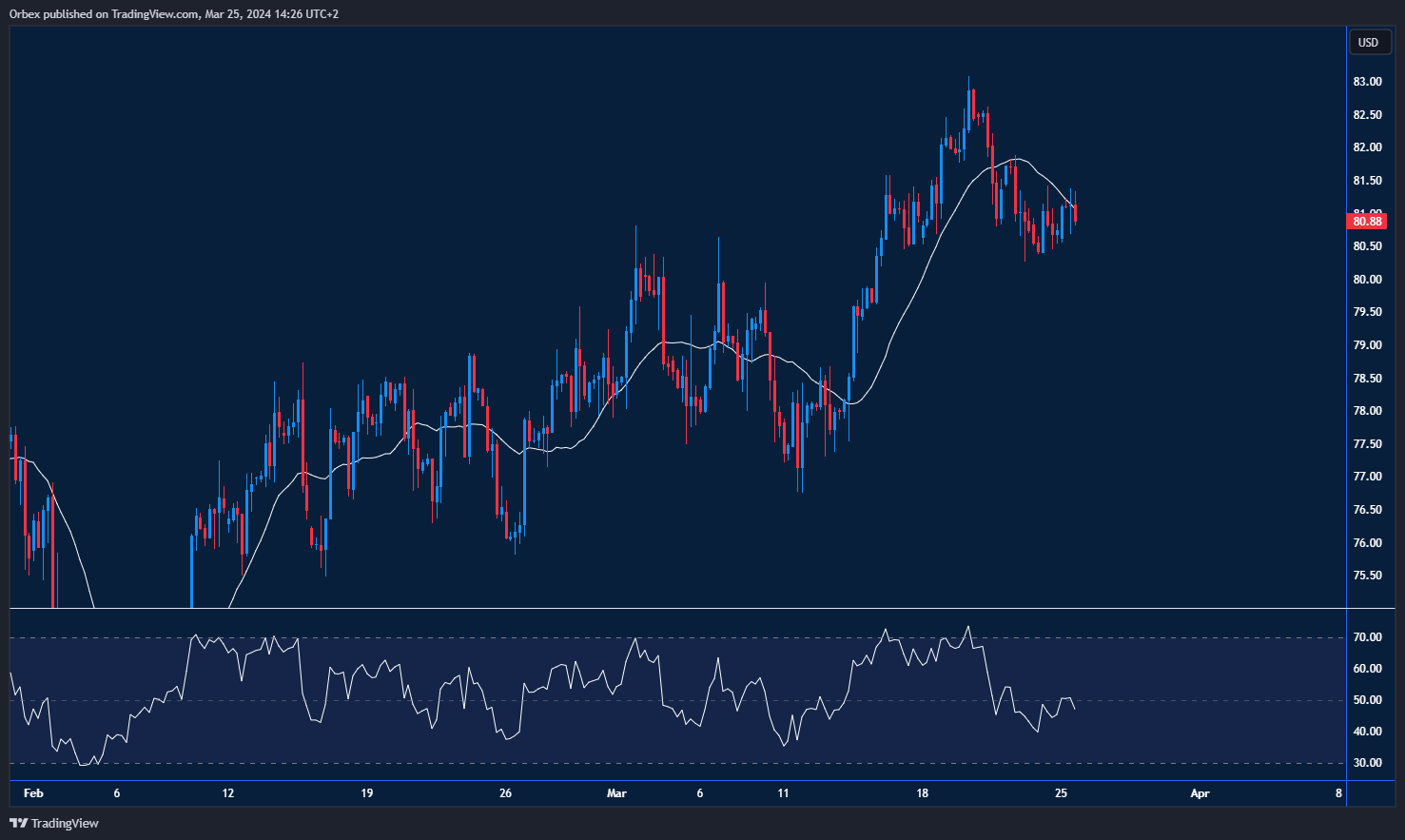The image size is (1405, 840).
Task: Click the 25 date label
Action: pos(1061,793)
